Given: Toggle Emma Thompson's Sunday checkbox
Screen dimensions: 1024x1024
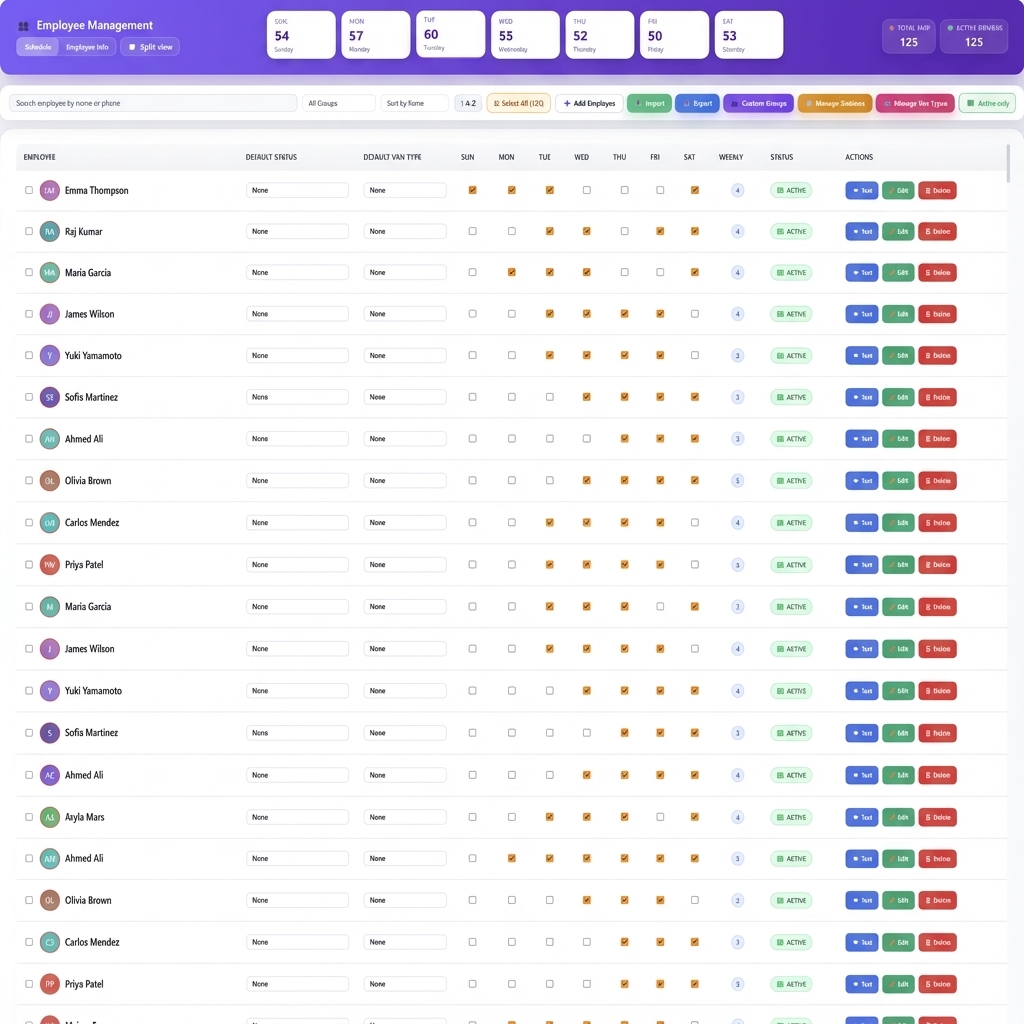Looking at the screenshot, I should pos(472,190).
